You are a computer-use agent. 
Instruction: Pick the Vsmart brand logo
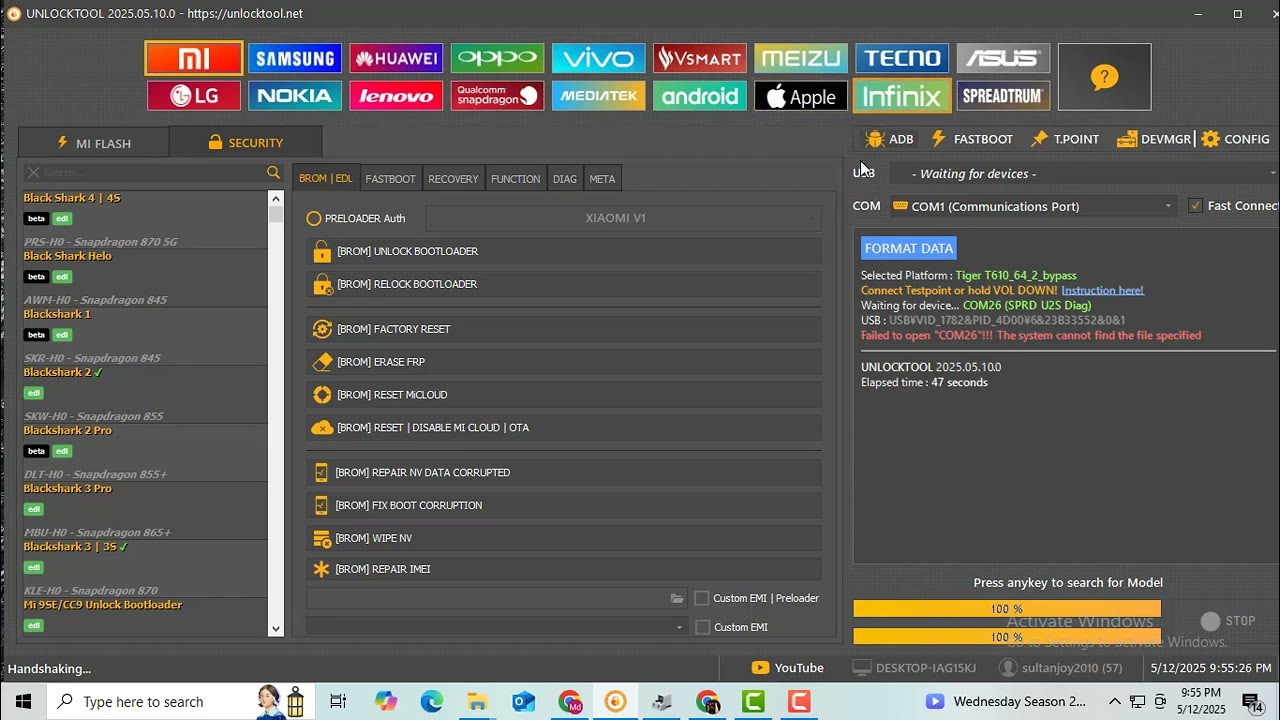[x=700, y=58]
